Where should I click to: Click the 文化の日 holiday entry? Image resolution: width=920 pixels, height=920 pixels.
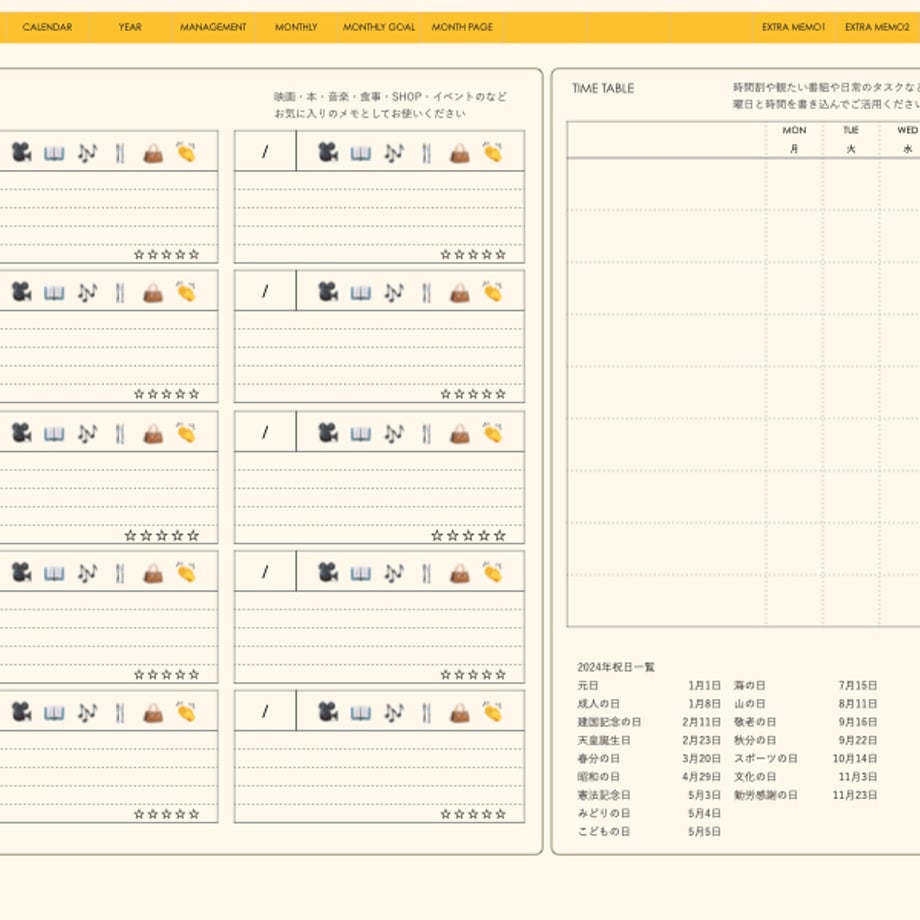coord(755,777)
